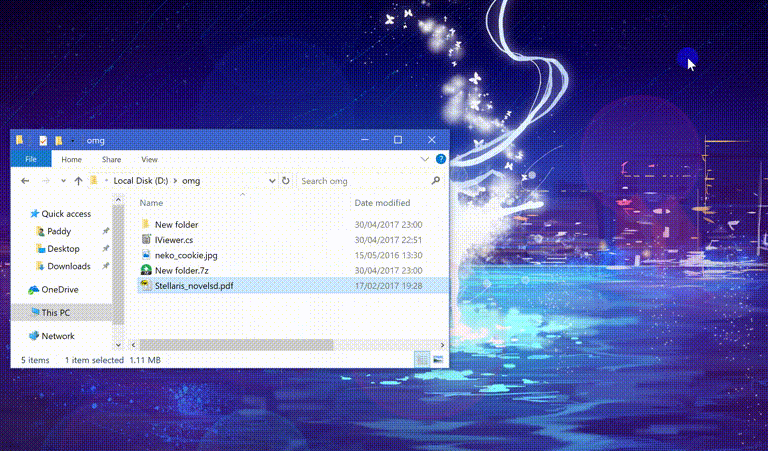Expand the ribbon with the chevron
Viewport: 768px width, 451px height.
(x=425, y=159)
